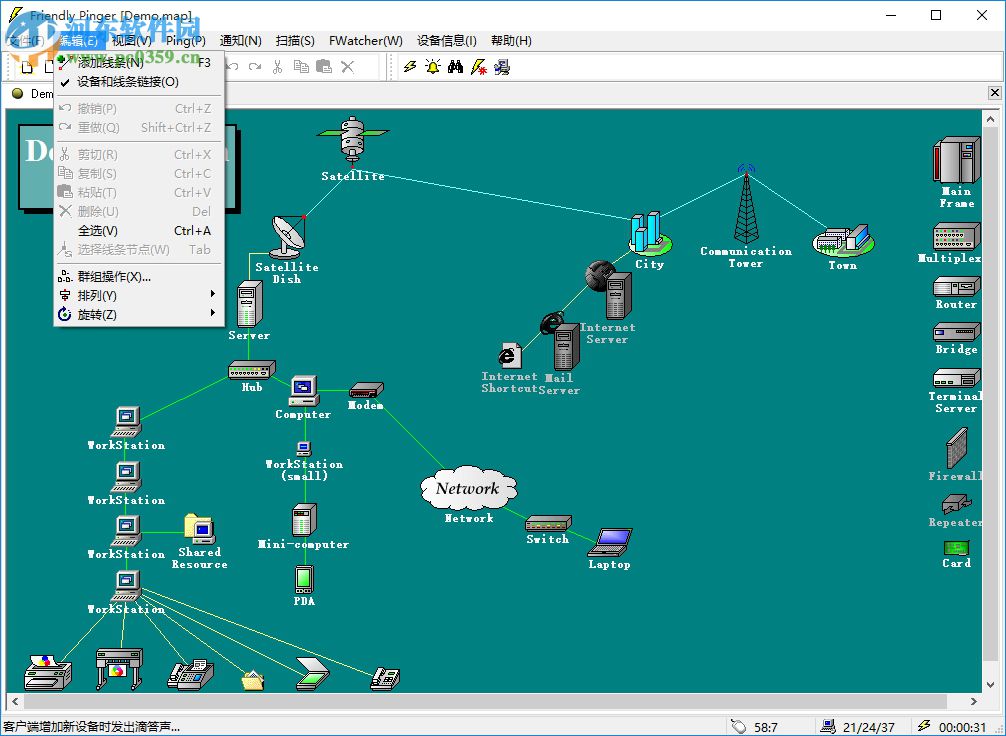
Task: Open the Ping(P) menu
Action: coord(185,40)
